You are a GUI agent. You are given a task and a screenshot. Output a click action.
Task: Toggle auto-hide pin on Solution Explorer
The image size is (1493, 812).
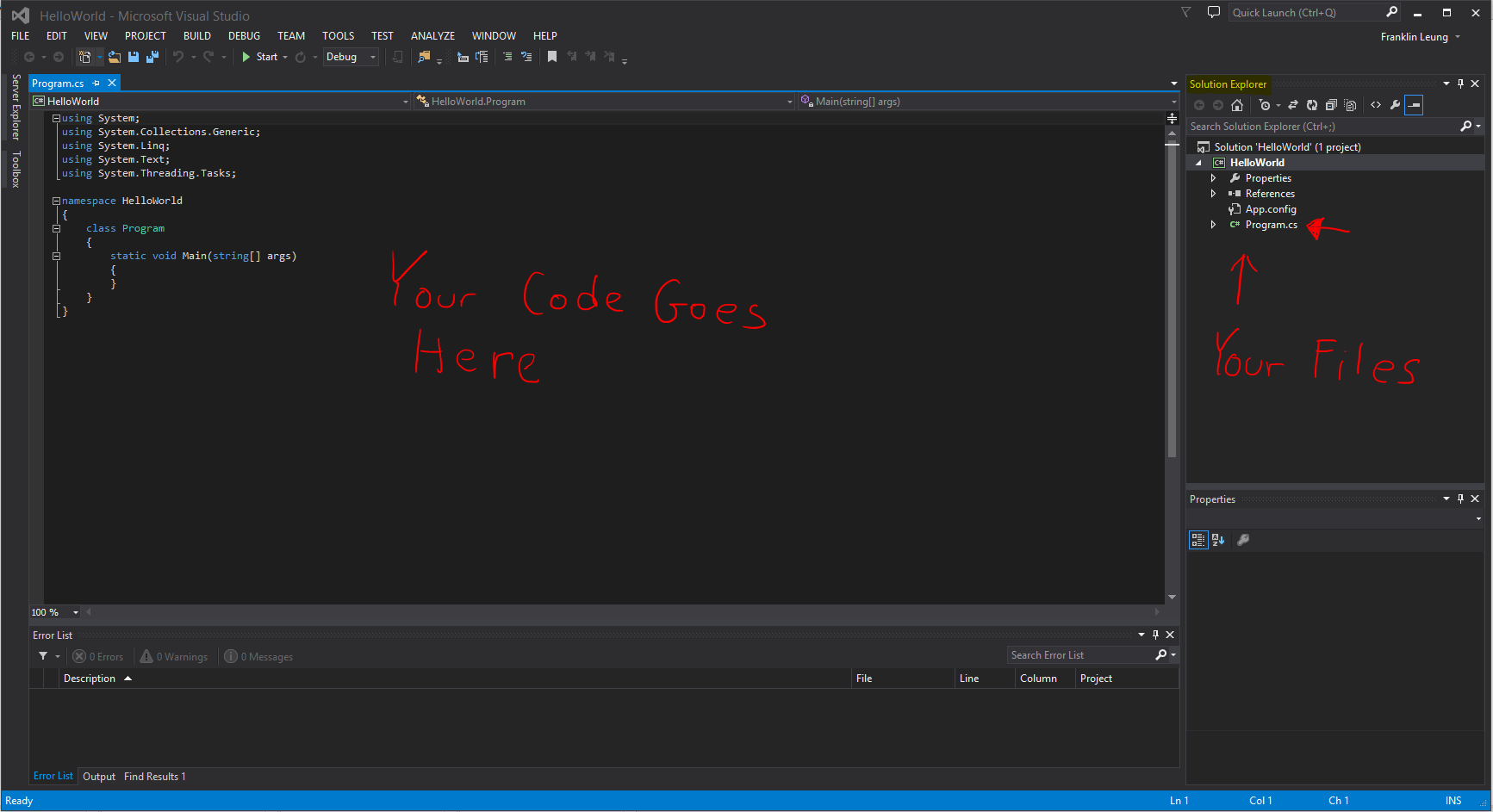pyautogui.click(x=1460, y=84)
